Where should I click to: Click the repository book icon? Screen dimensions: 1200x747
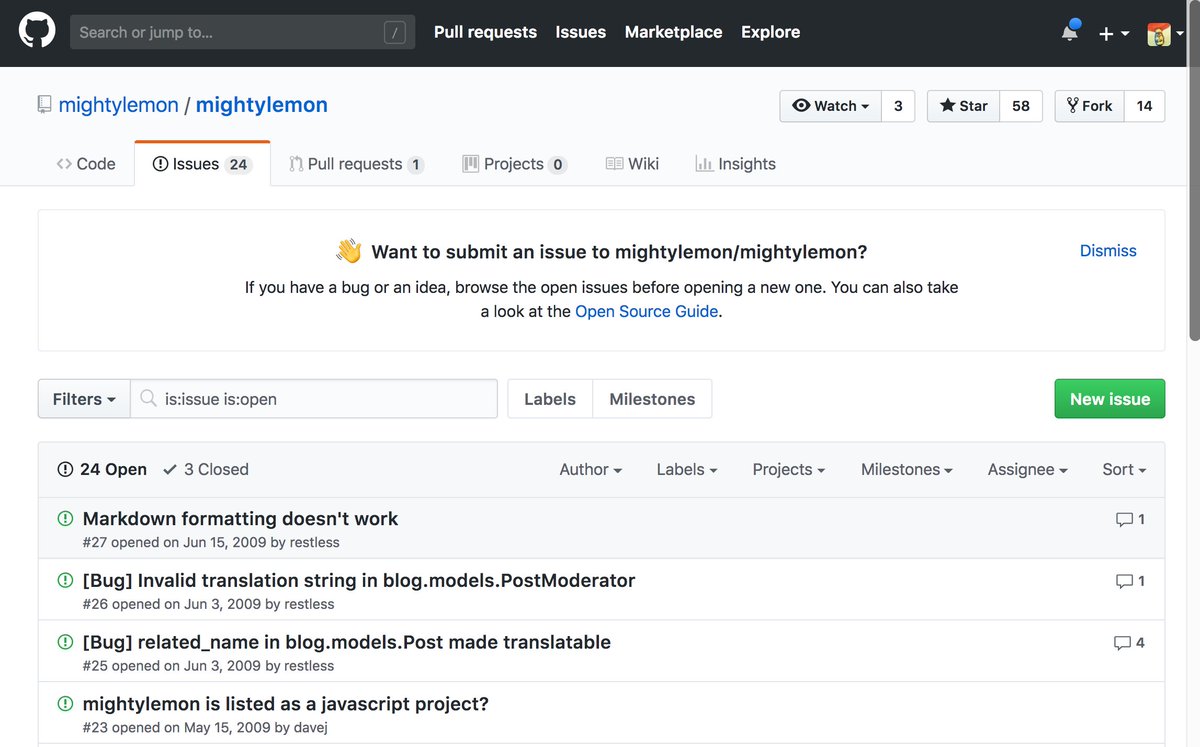(44, 105)
